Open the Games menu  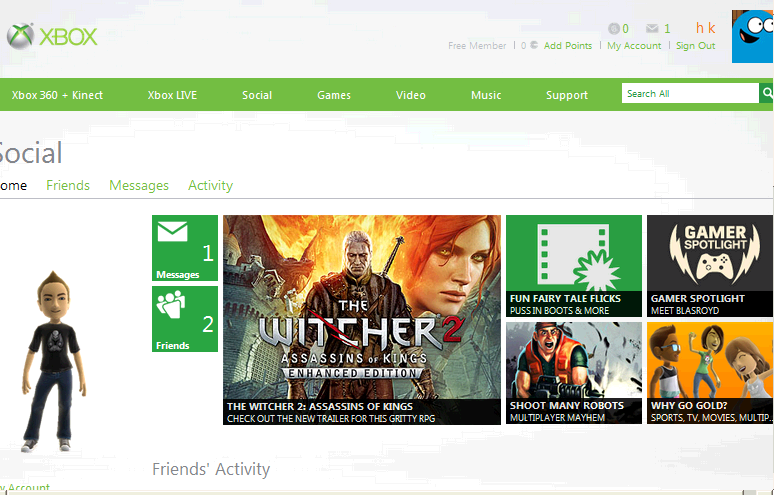[334, 95]
